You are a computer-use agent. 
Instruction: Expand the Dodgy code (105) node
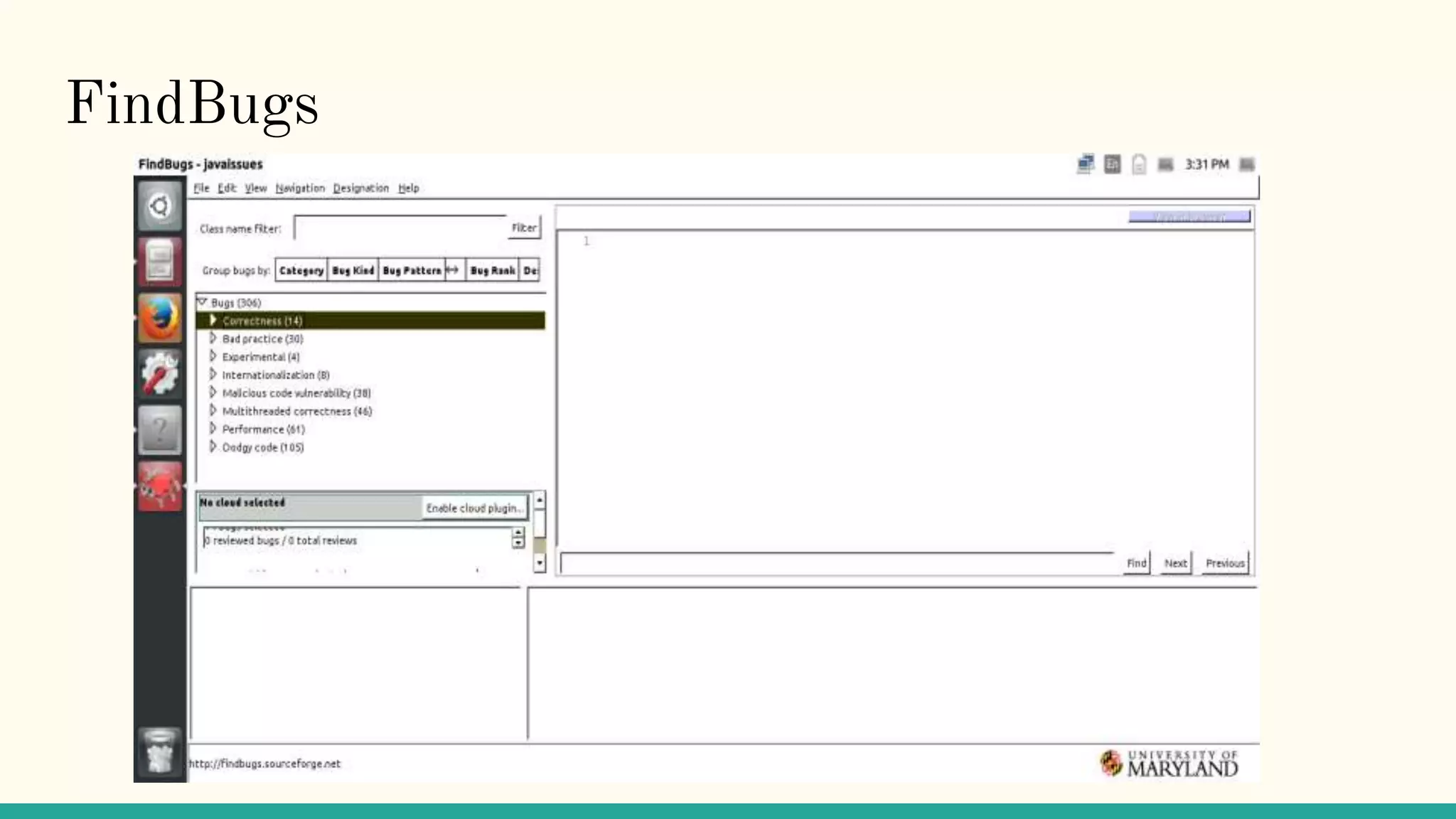[x=213, y=446]
